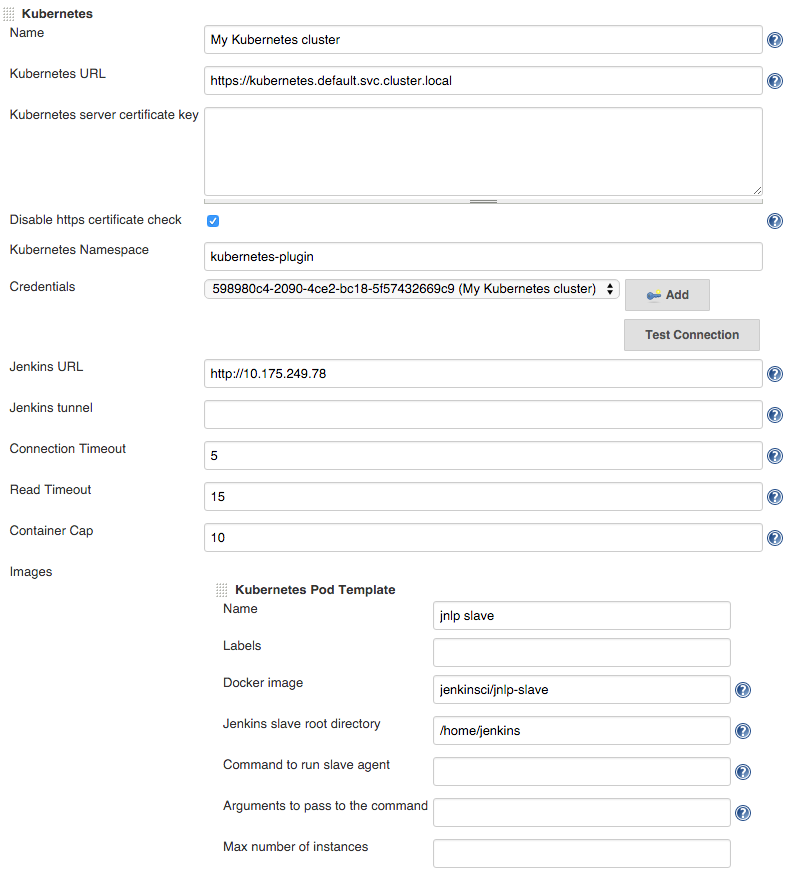Uncheck Disable https certificate check
This screenshot has height=876, width=795.
[213, 221]
